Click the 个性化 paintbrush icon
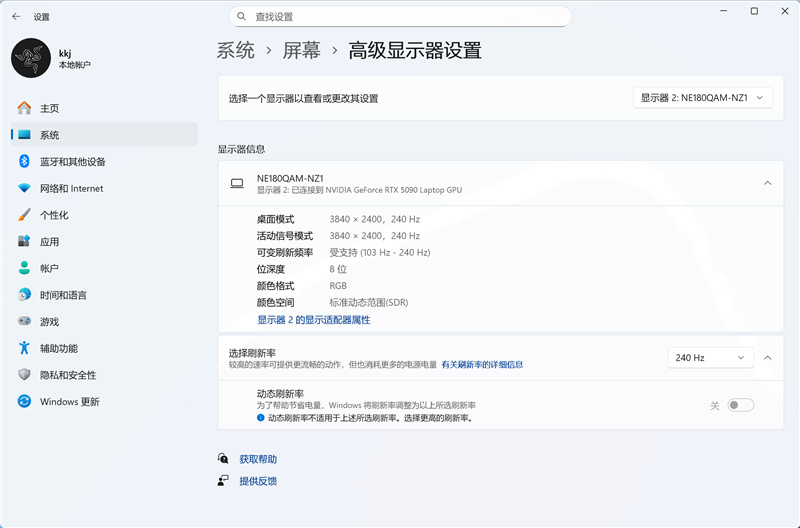Screen dimensions: 800x528 coord(24,215)
